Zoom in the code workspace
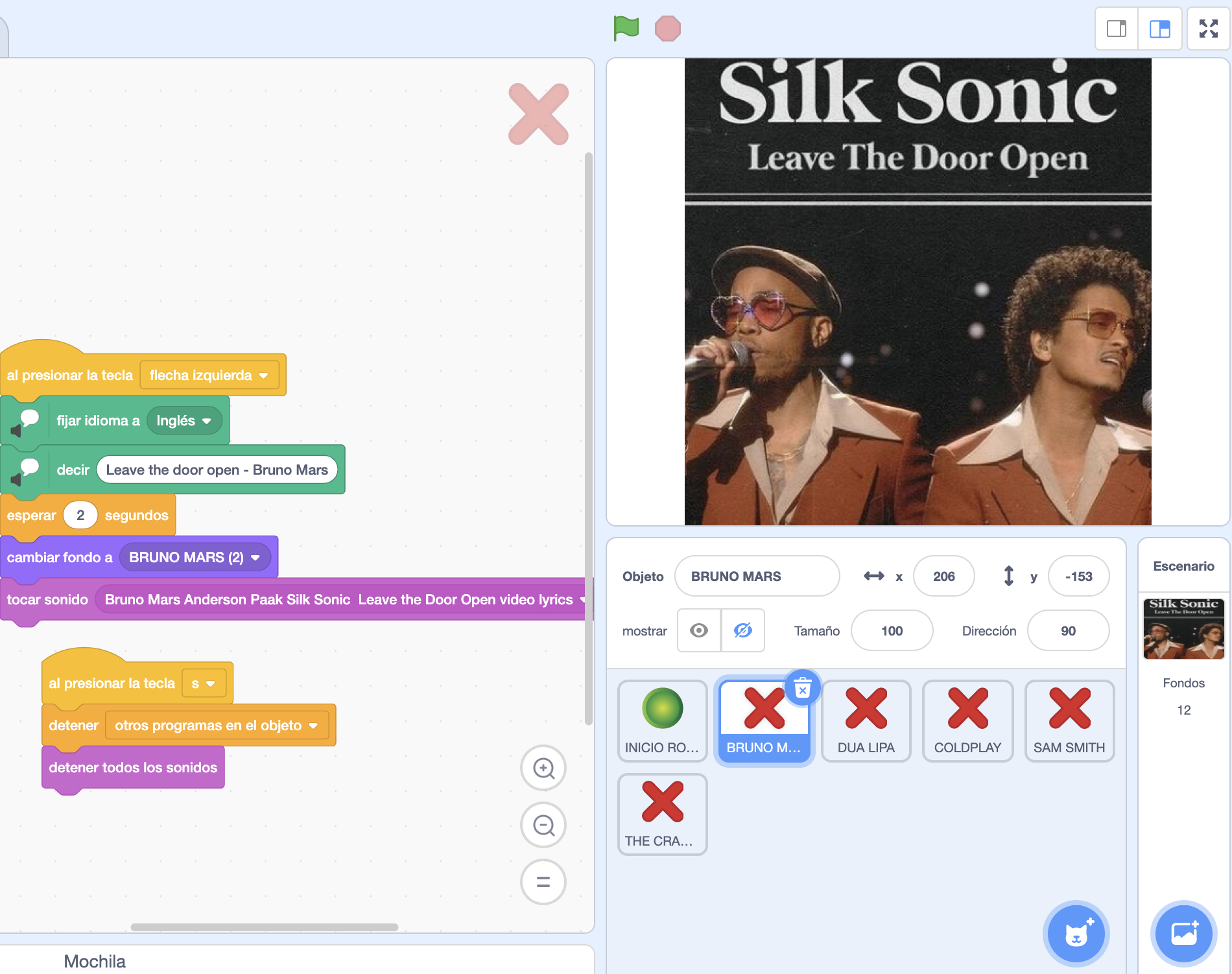This screenshot has height=974, width=1232. [543, 768]
